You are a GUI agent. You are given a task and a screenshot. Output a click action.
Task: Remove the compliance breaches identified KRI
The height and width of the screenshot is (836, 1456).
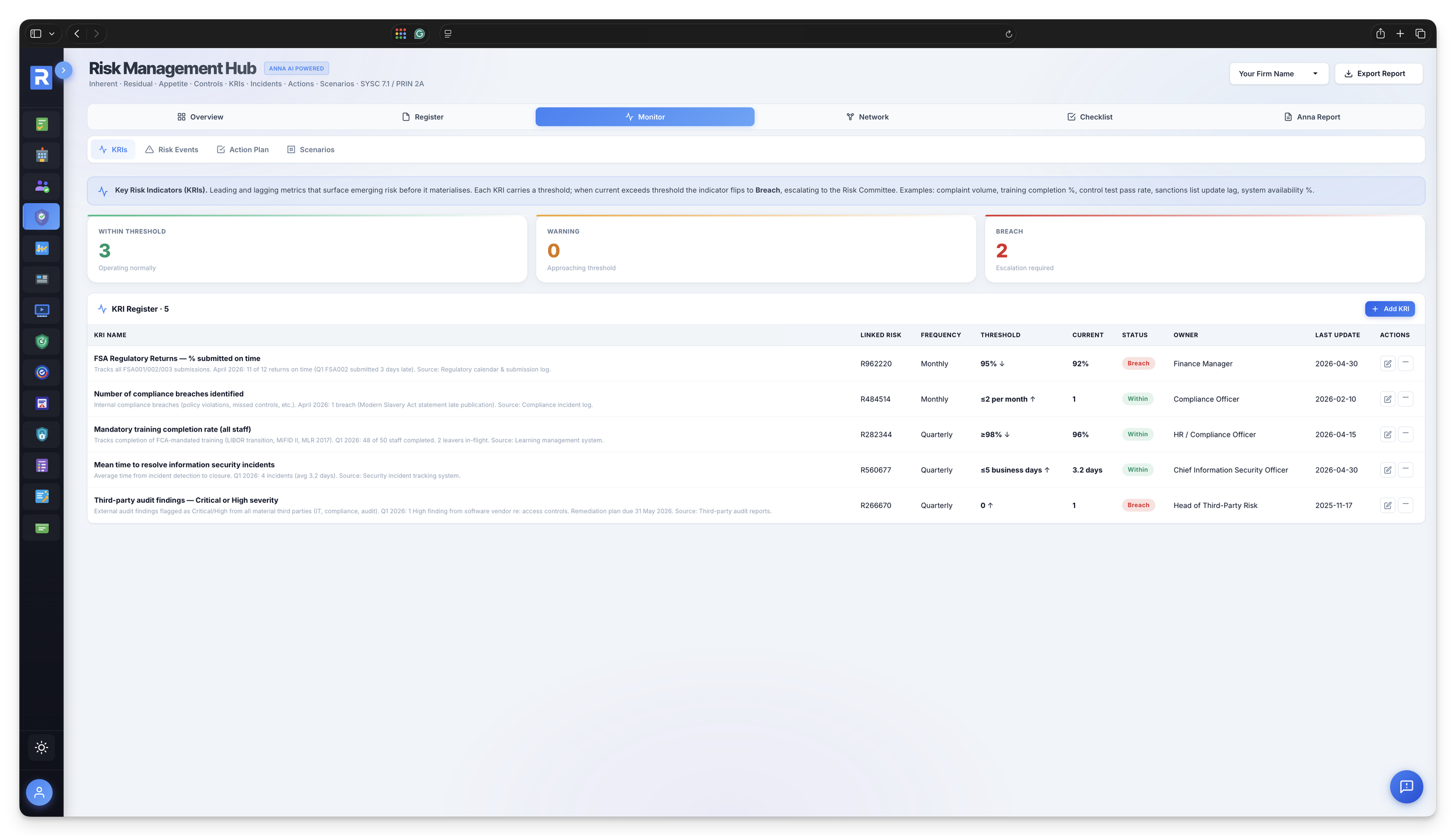[x=1405, y=398]
